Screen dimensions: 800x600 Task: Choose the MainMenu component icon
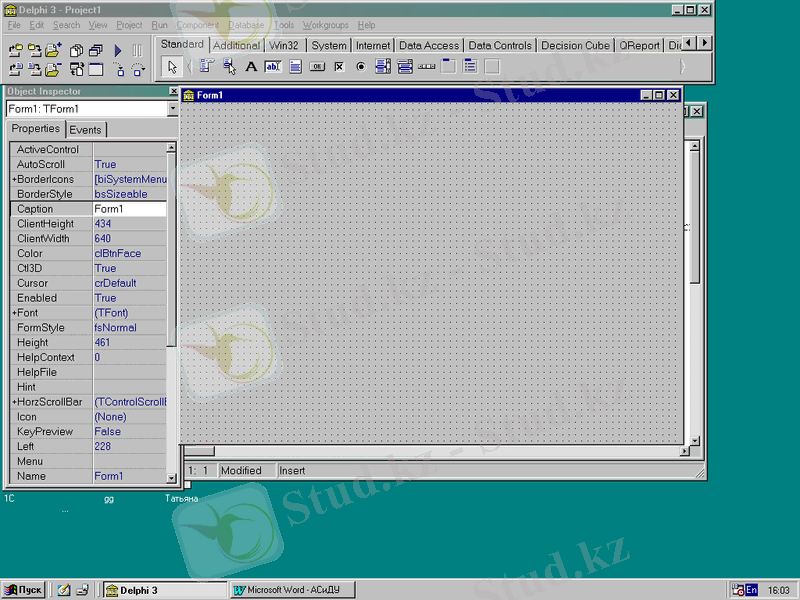pos(207,67)
